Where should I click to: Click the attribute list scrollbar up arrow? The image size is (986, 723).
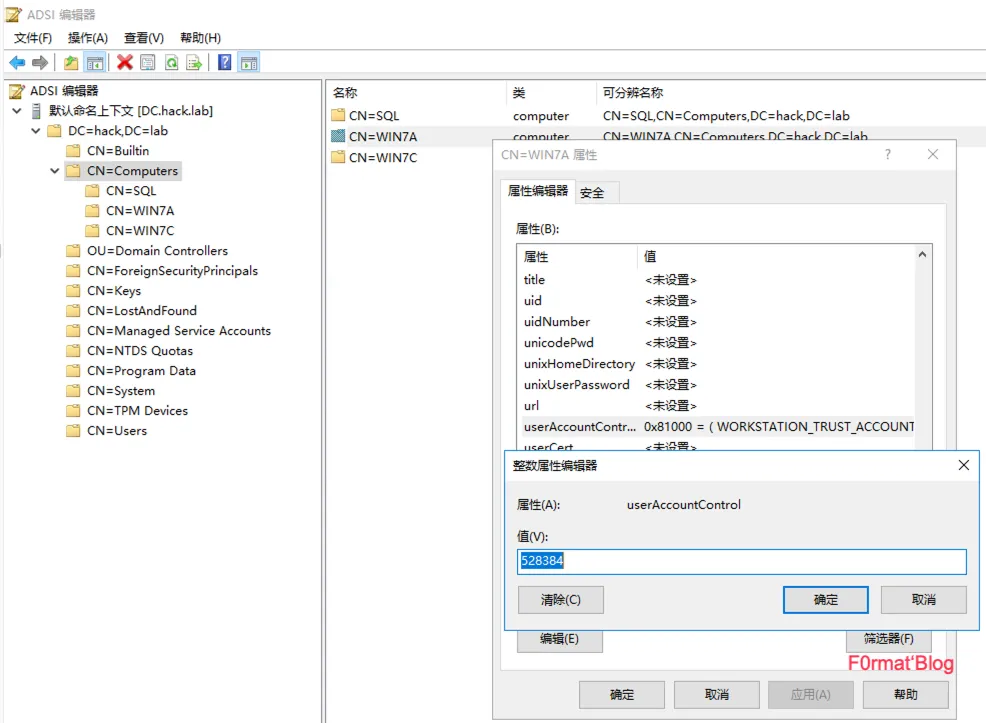[923, 256]
